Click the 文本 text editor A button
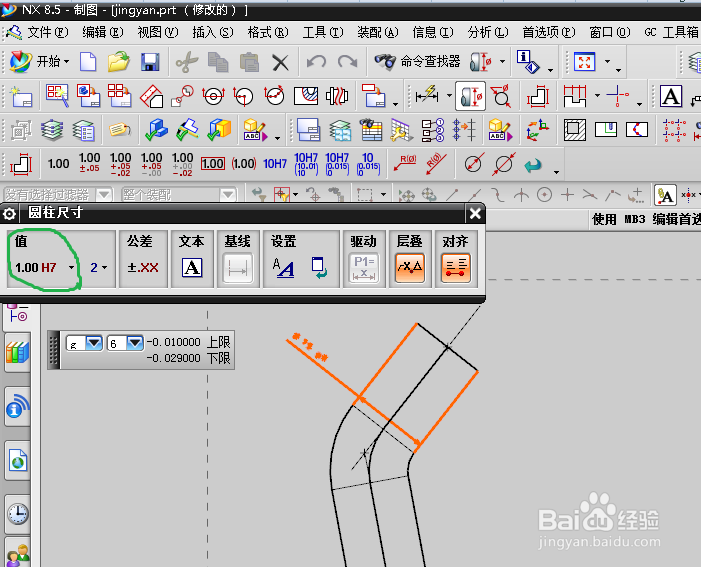The image size is (701, 567). click(192, 267)
